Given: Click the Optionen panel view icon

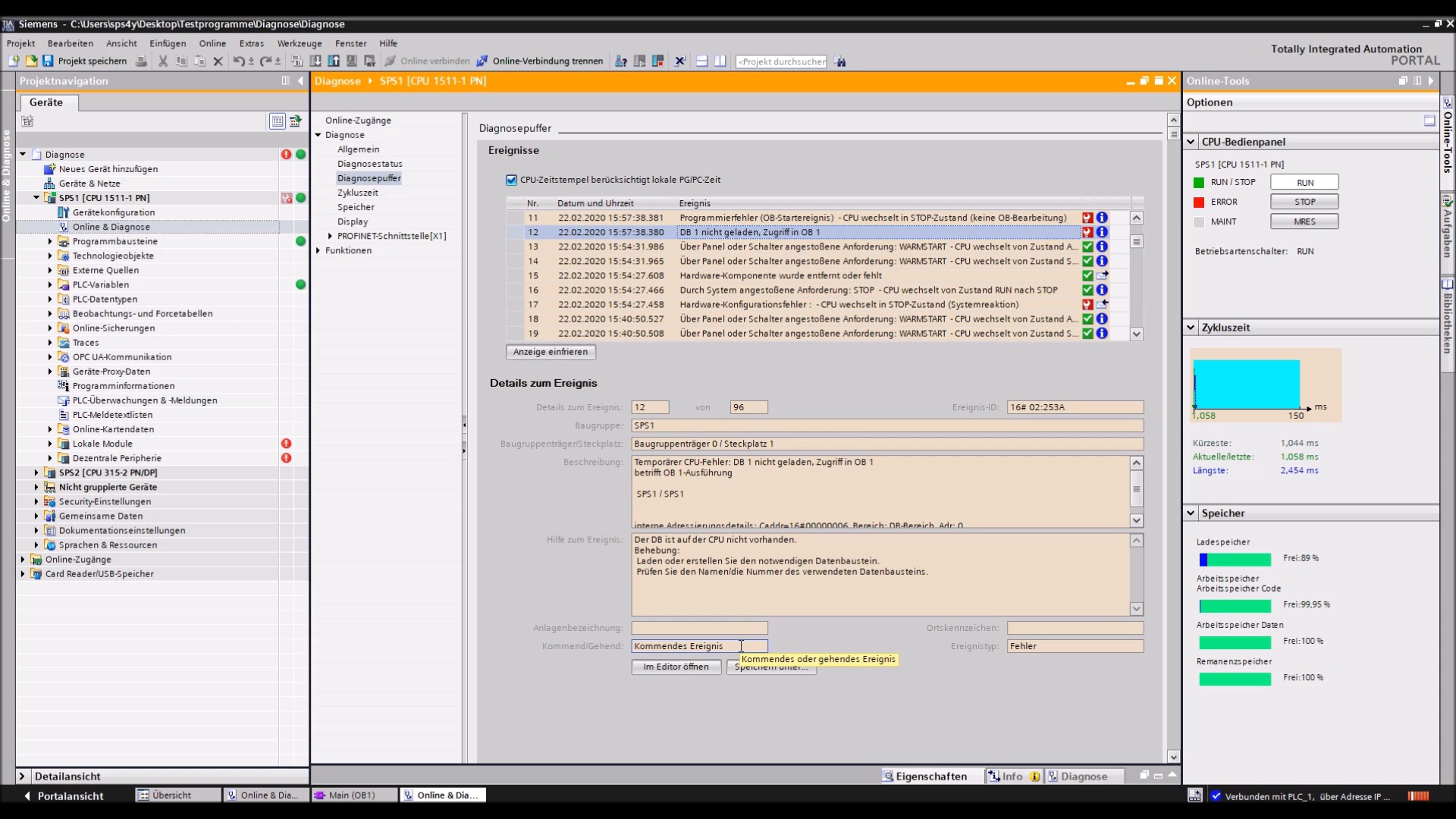Looking at the screenshot, I should [x=1429, y=121].
